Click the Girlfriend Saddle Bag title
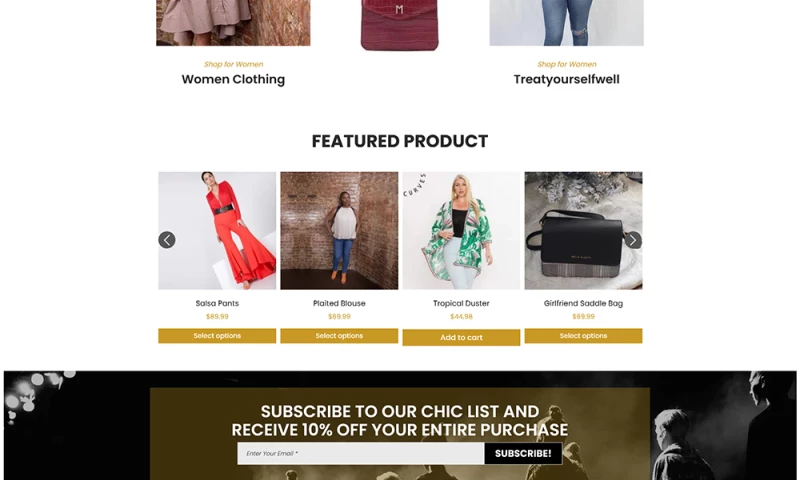The width and height of the screenshot is (800, 480). click(x=583, y=303)
